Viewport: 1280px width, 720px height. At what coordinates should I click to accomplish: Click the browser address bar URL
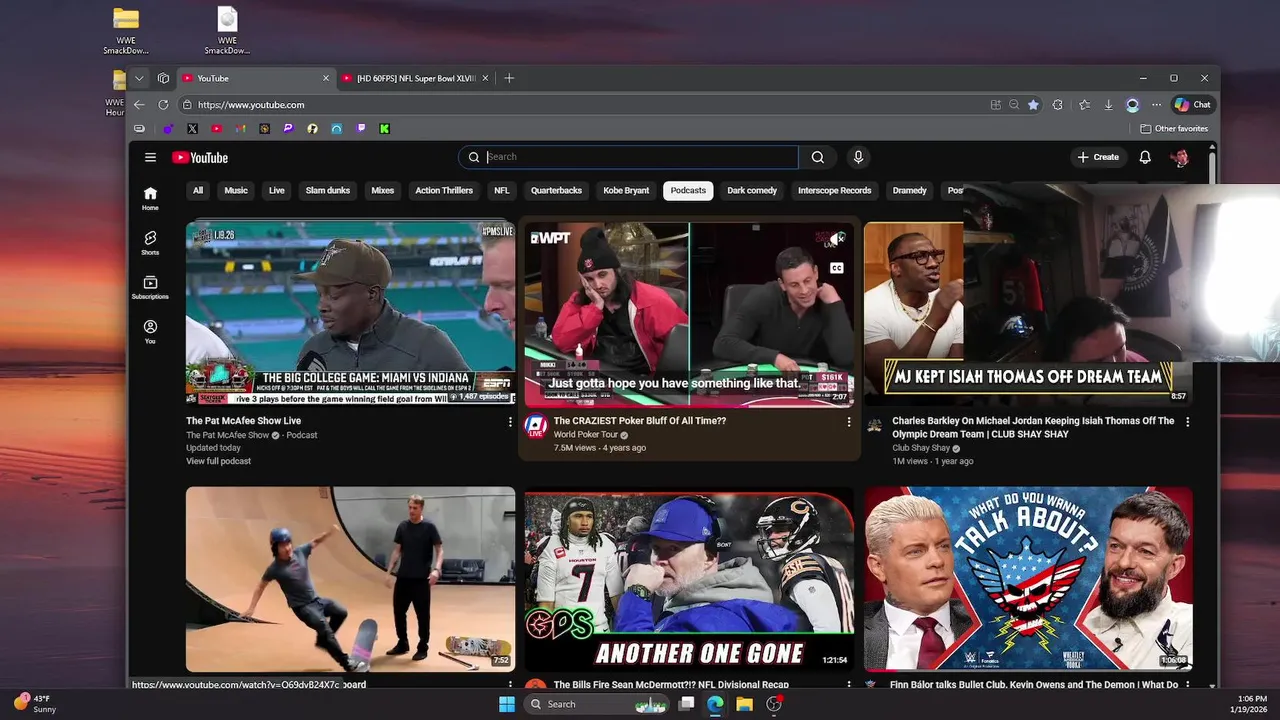coord(251,104)
